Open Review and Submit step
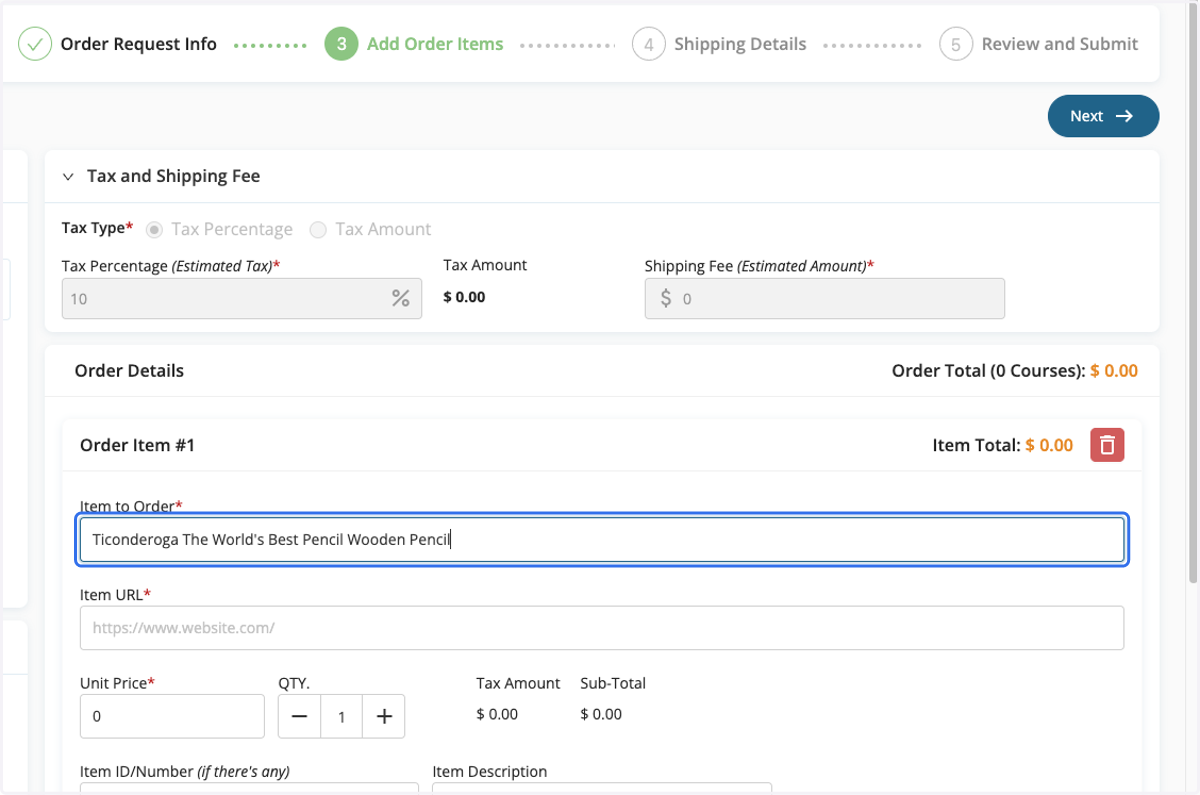 click(x=1060, y=44)
